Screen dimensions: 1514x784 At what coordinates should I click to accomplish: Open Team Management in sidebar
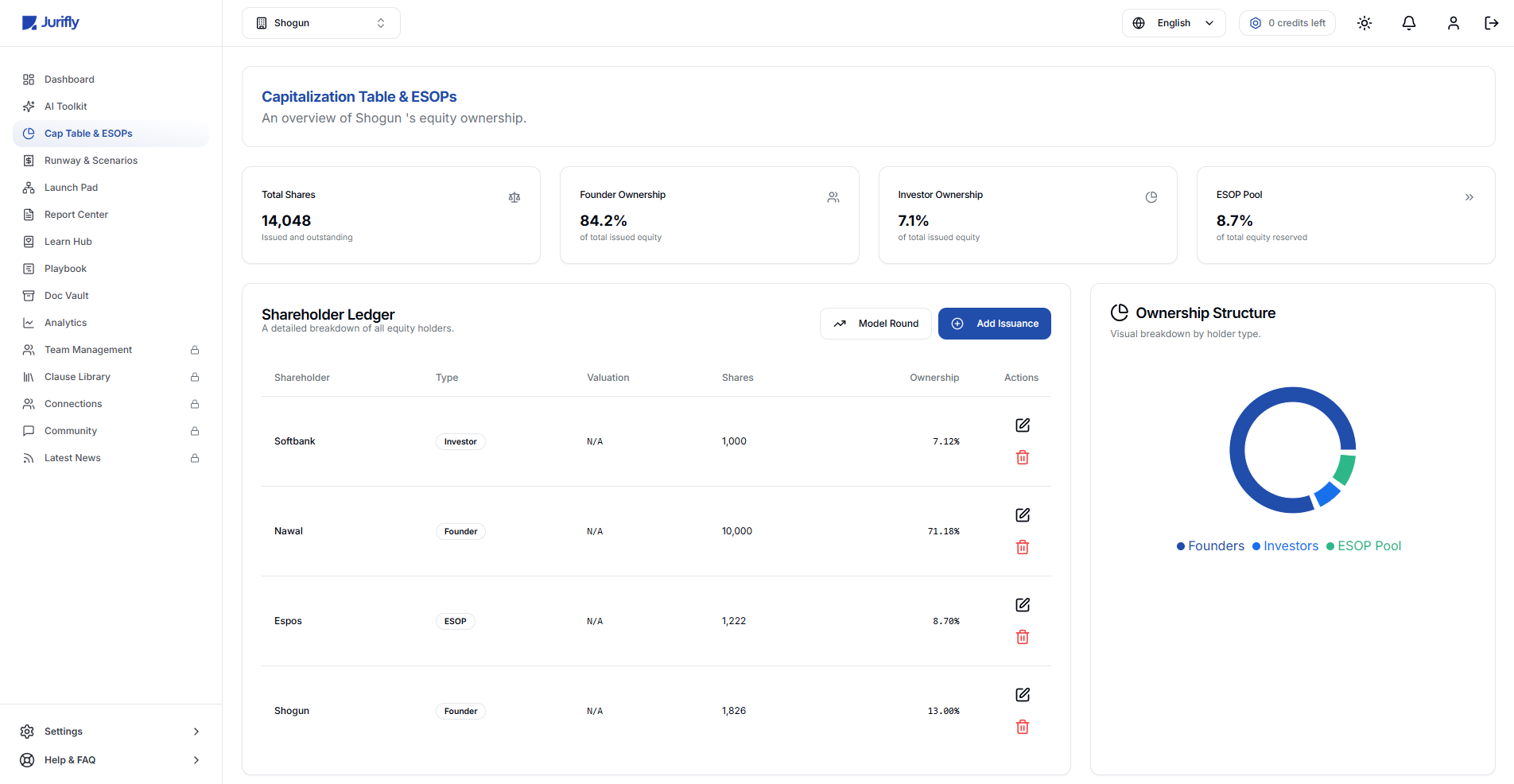111,350
